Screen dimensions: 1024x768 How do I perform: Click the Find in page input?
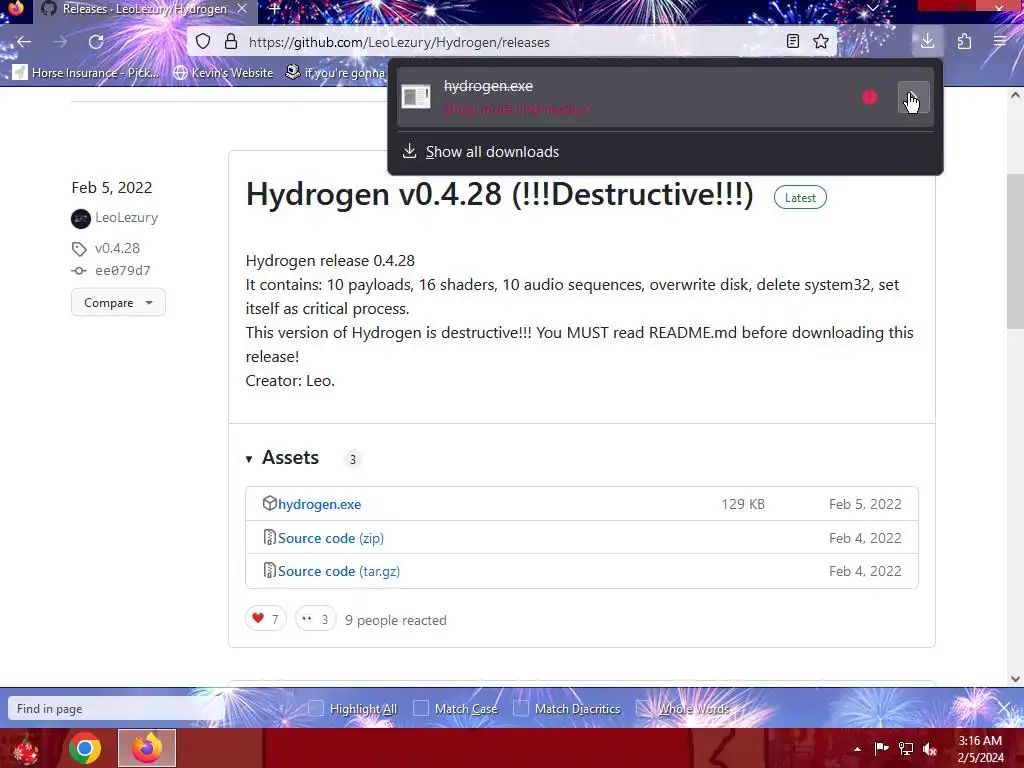pyautogui.click(x=118, y=709)
